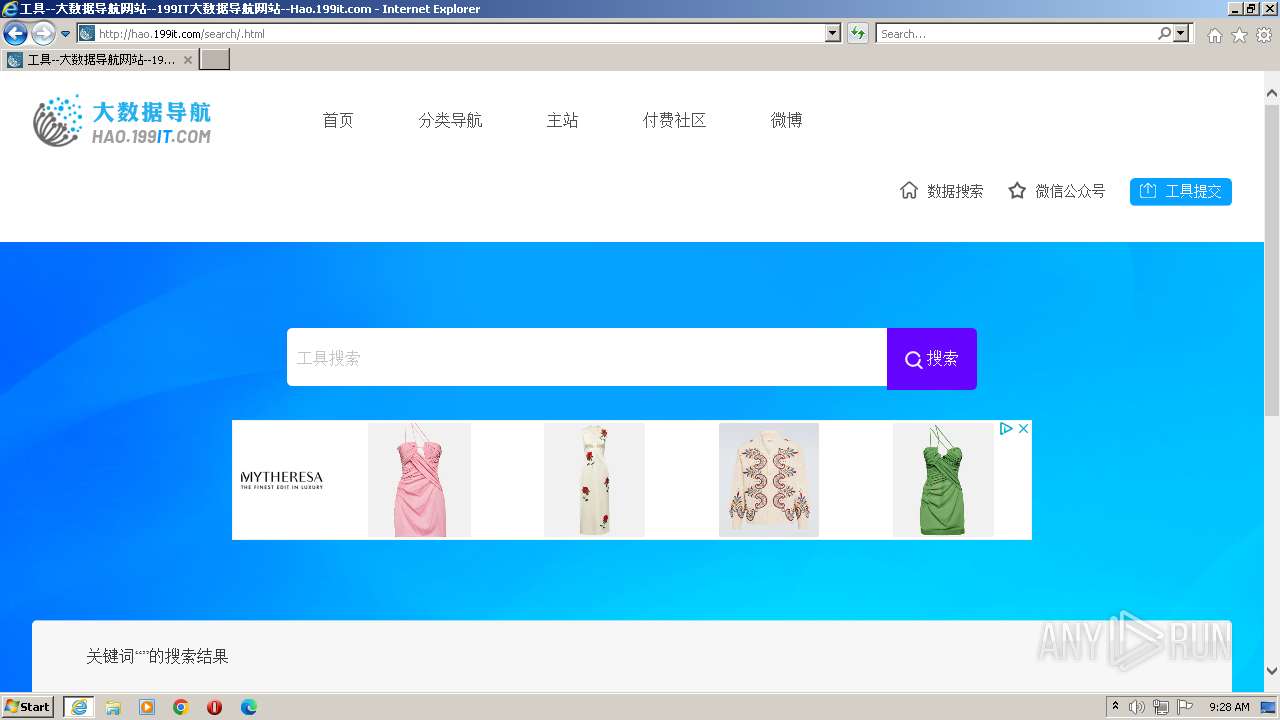Viewport: 1280px width, 720px height.
Task: Click the browser Back arrow button
Action: [15, 34]
